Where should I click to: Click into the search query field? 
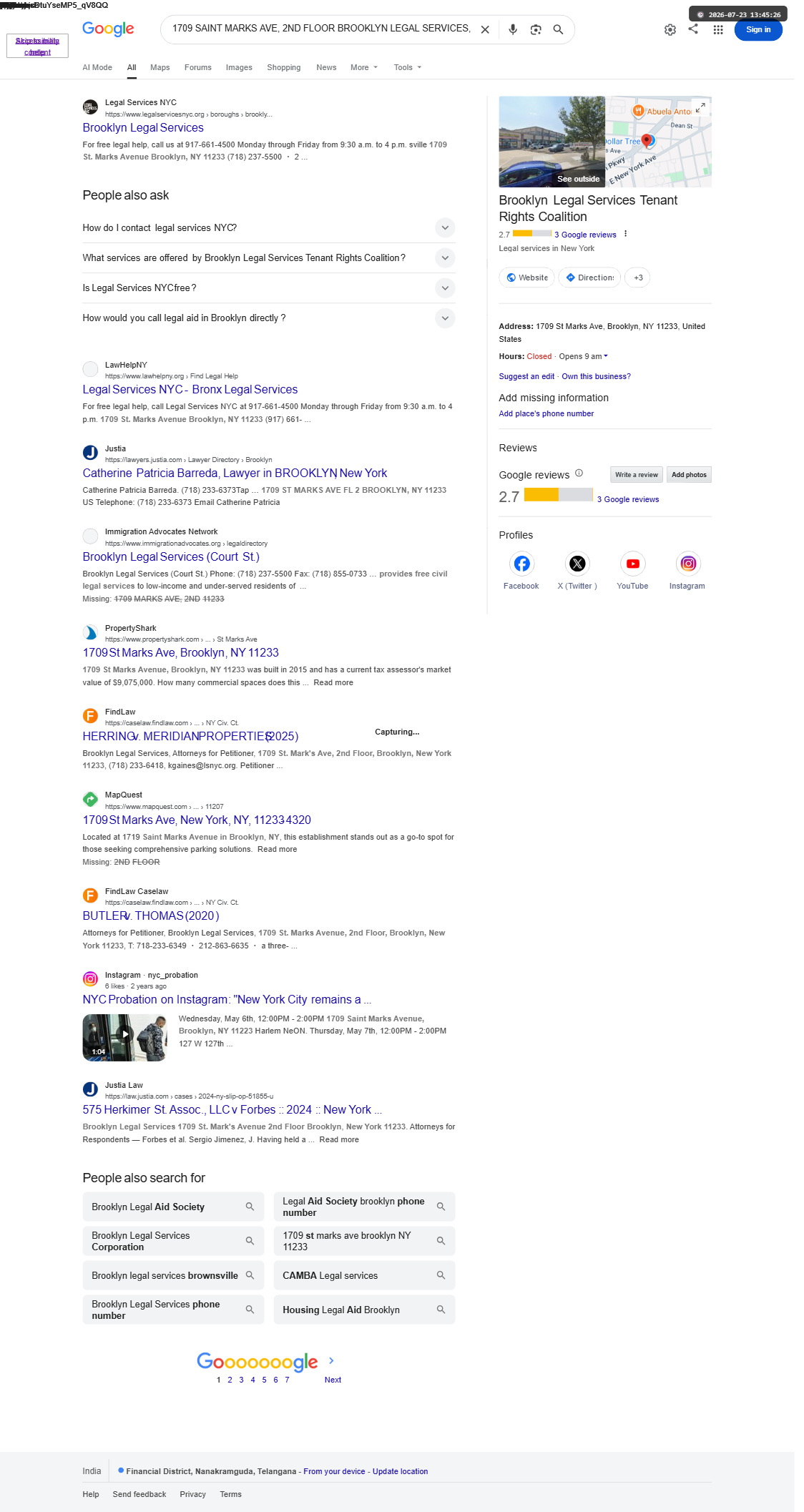(321, 29)
